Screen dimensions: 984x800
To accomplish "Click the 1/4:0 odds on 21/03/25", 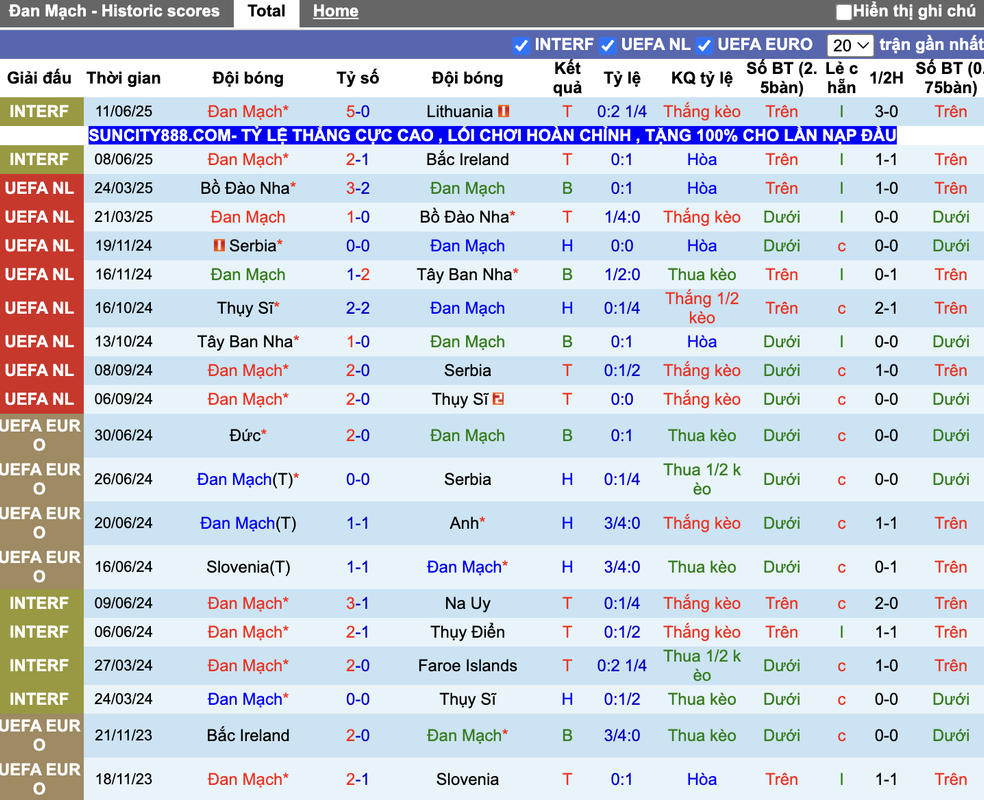I will pos(621,216).
